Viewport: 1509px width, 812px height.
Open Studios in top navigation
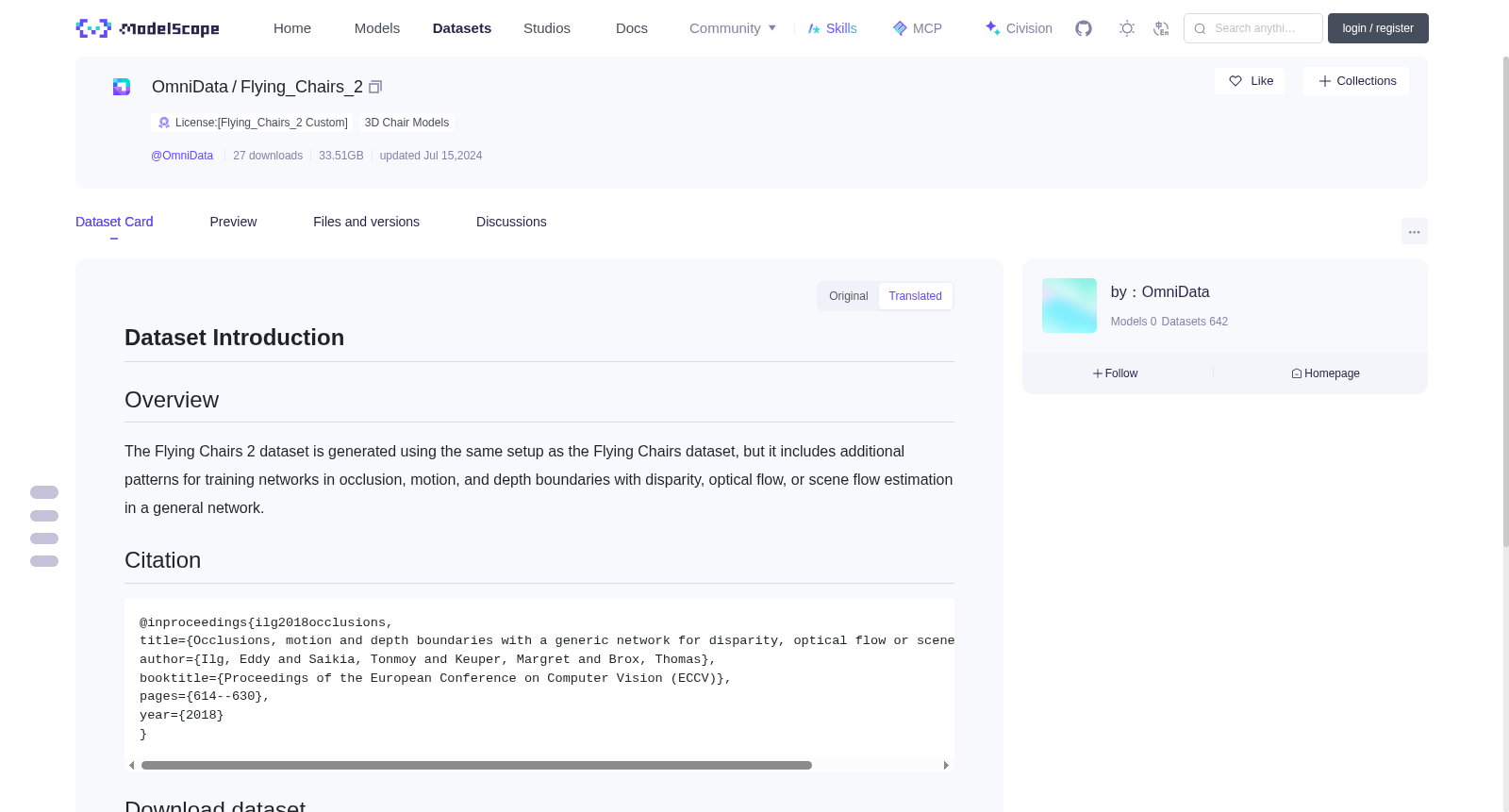click(547, 28)
